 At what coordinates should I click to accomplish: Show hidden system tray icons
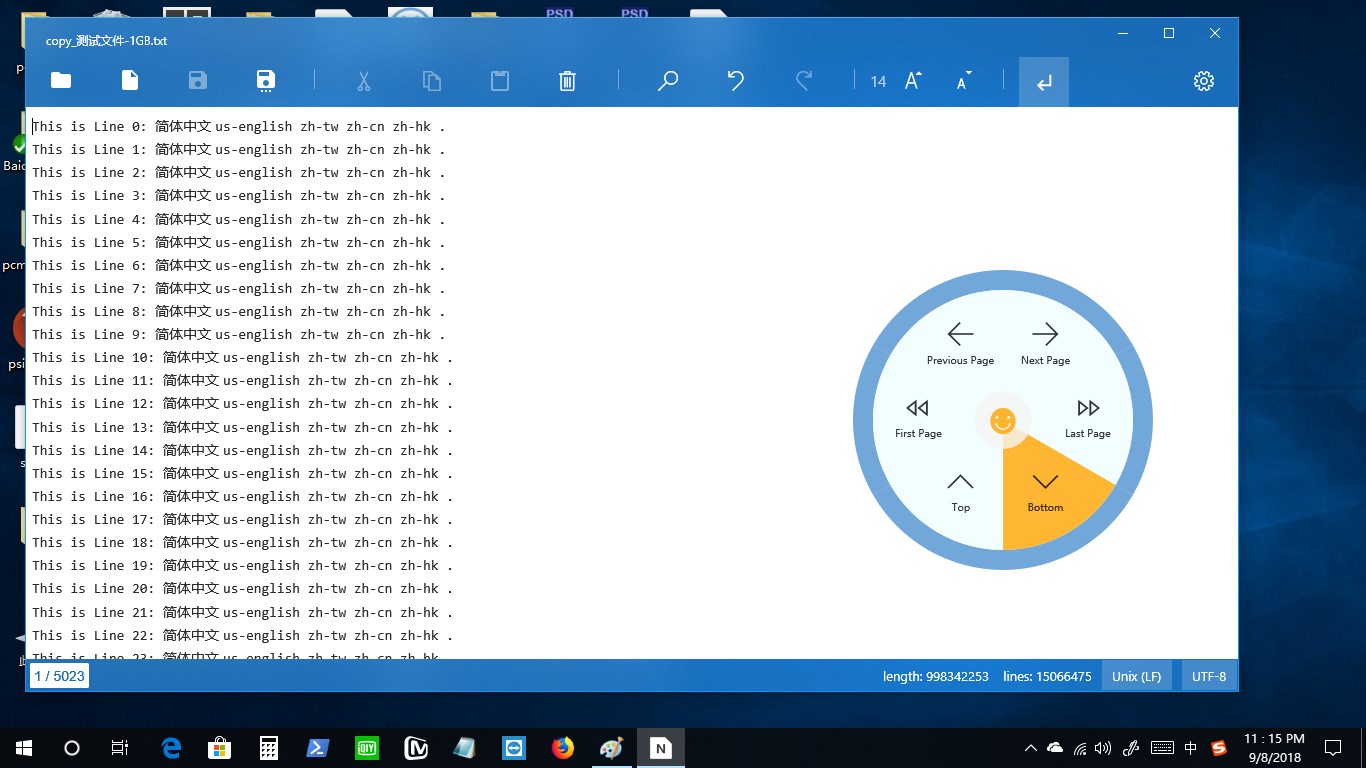coord(1031,748)
